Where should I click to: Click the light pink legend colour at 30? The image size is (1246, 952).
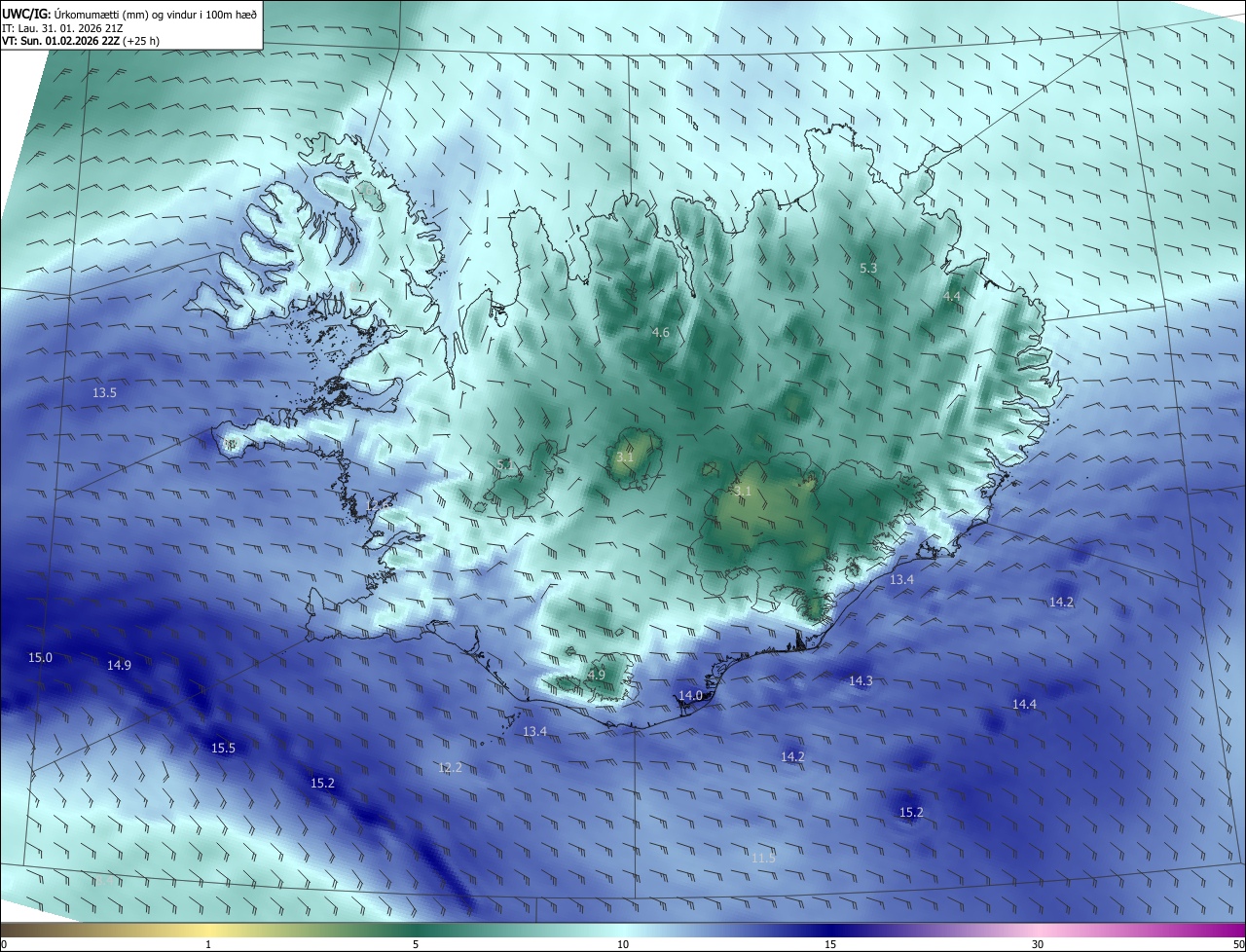click(1038, 931)
